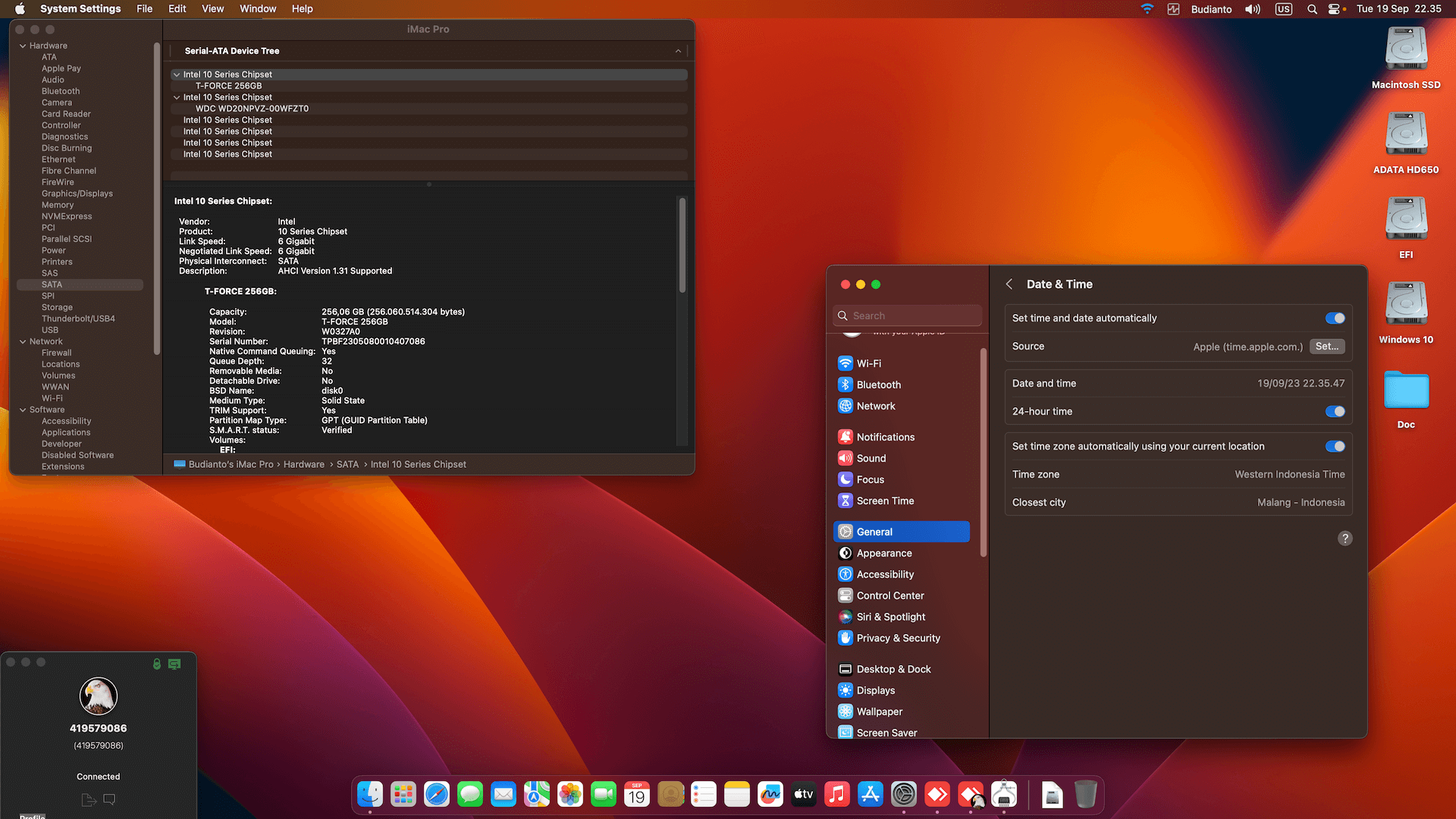Click the Set button next to time source
1456x819 pixels.
point(1326,347)
